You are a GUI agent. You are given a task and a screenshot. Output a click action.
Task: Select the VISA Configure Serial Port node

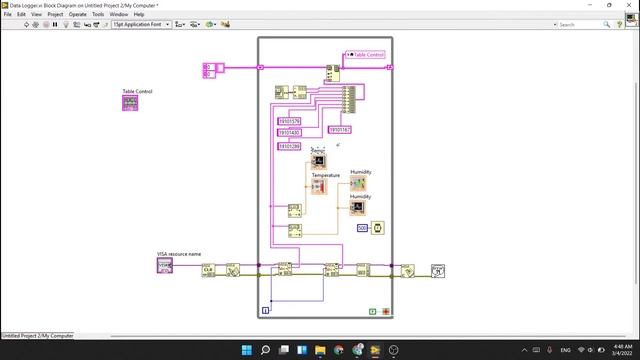tap(233, 270)
